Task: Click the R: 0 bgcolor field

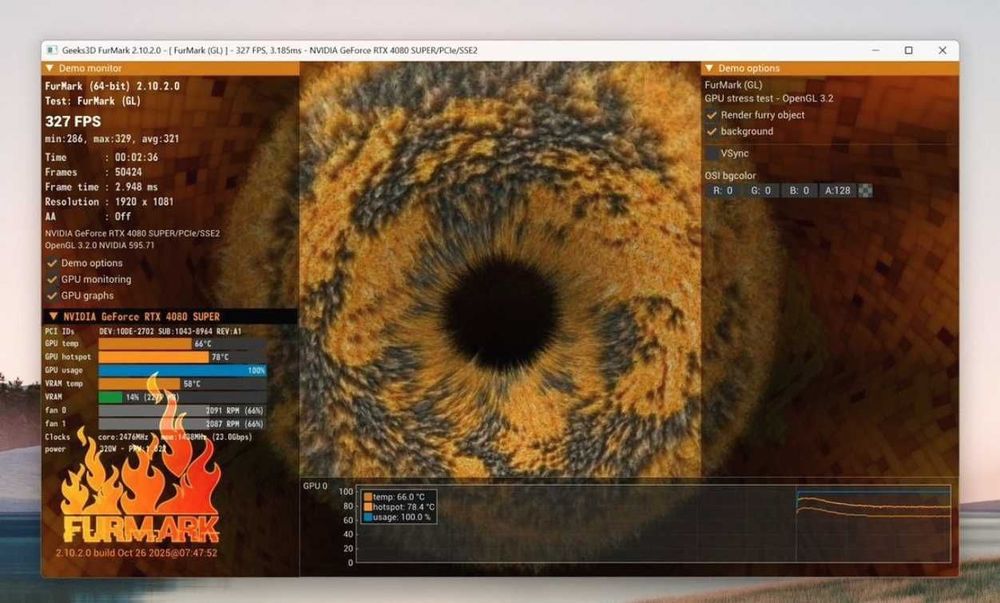Action: click(x=723, y=191)
